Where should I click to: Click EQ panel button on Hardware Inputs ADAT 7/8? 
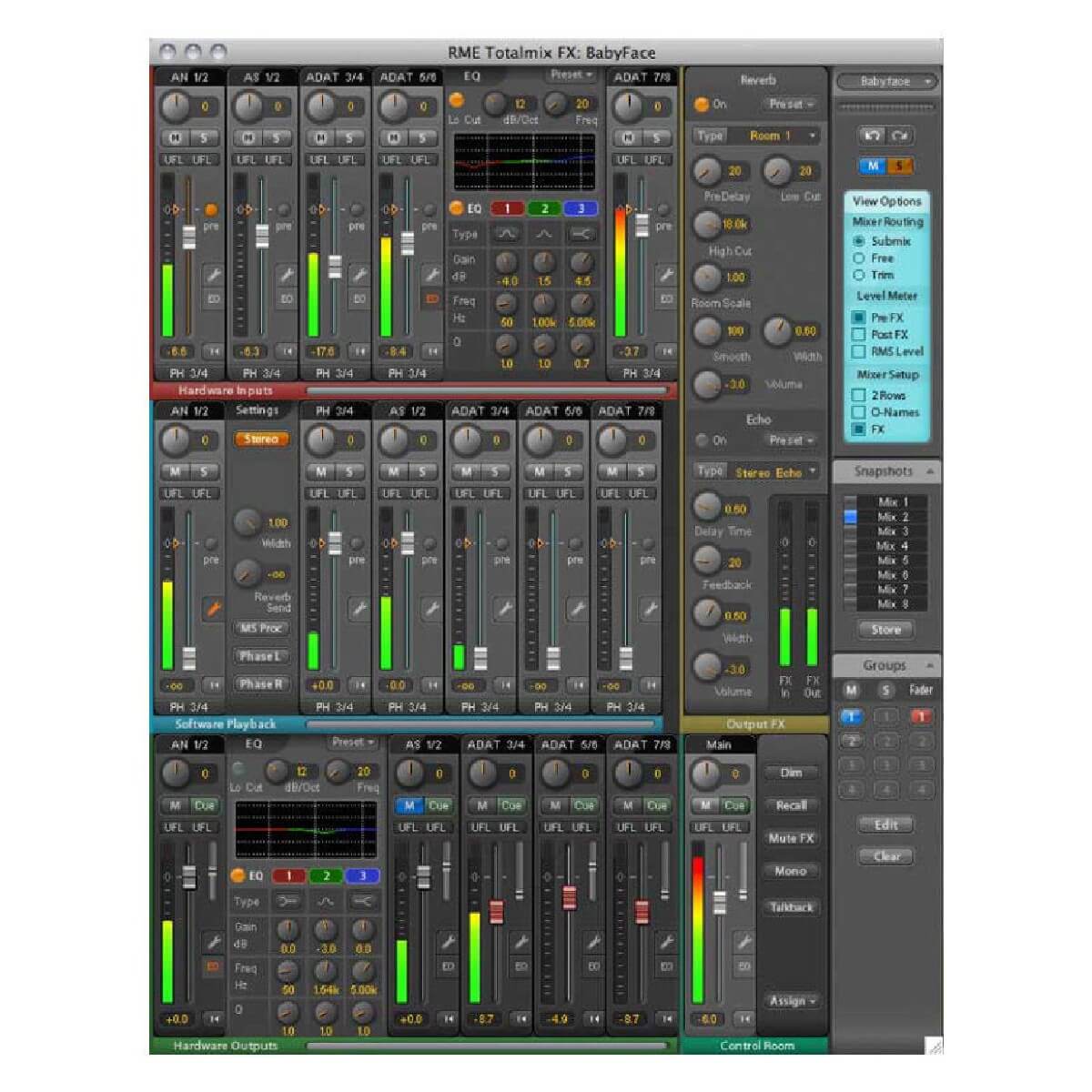point(666,298)
